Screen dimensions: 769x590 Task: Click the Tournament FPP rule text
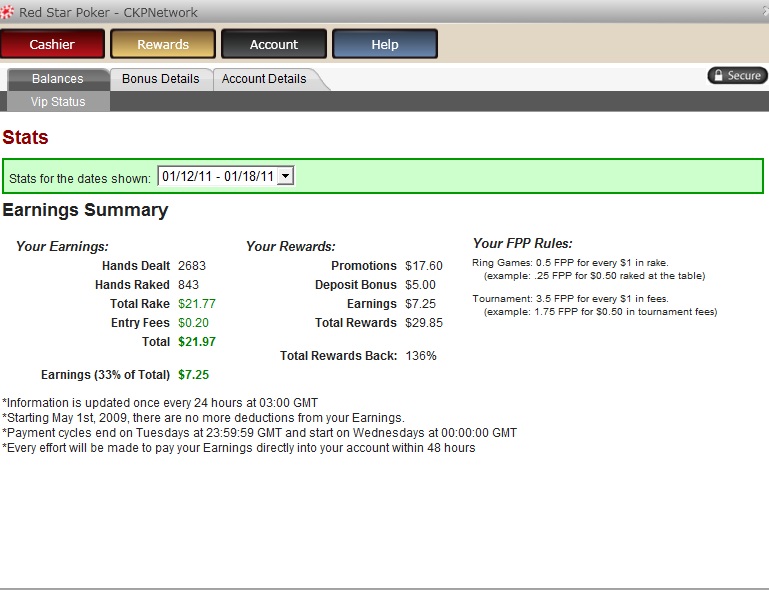[x=570, y=299]
